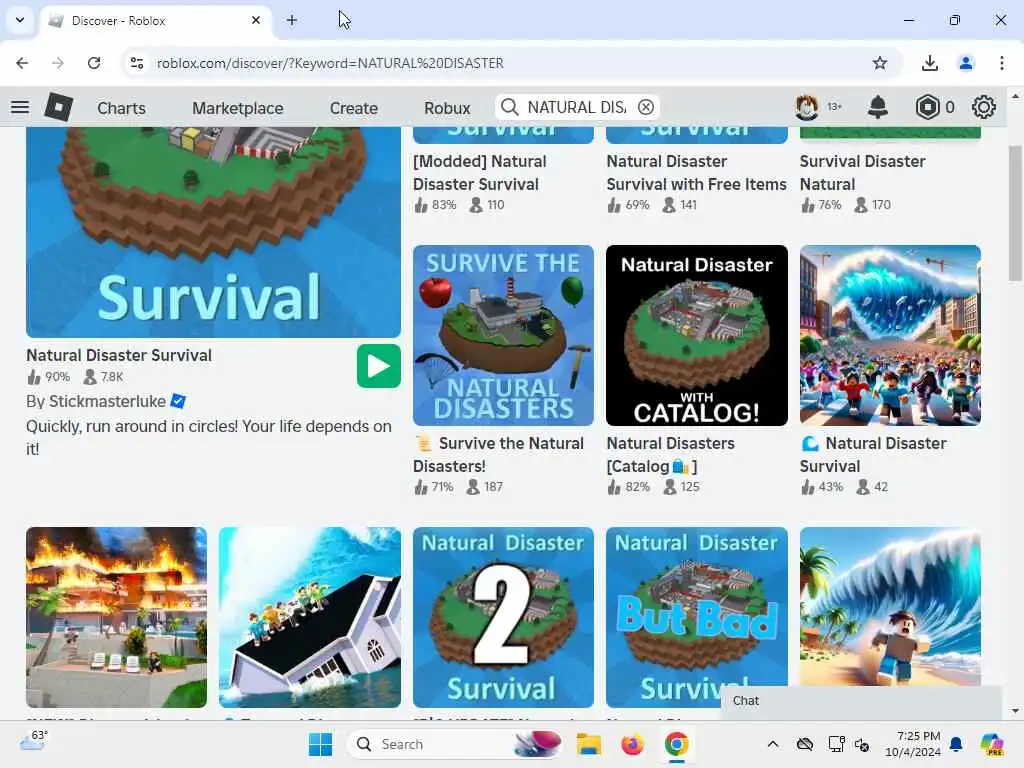The width and height of the screenshot is (1024, 768).
Task: Open Natural Disaster 2 Survival thumbnail
Action: 503,617
